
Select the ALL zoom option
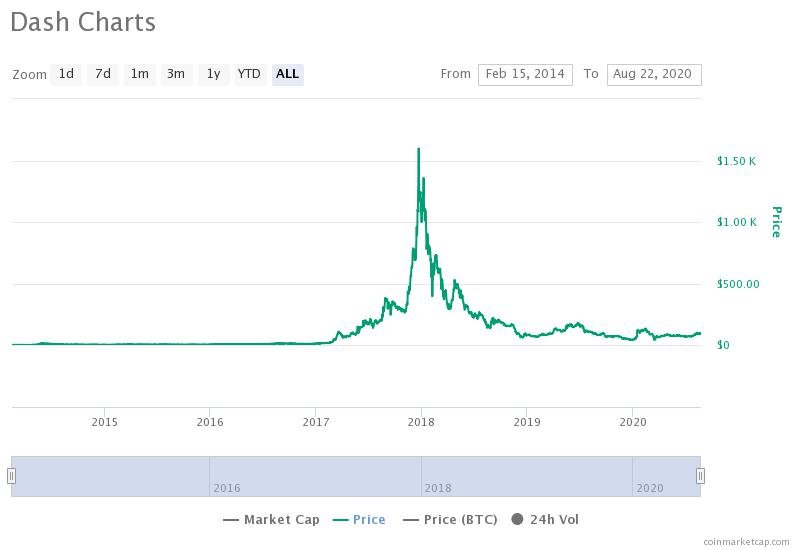(288, 74)
